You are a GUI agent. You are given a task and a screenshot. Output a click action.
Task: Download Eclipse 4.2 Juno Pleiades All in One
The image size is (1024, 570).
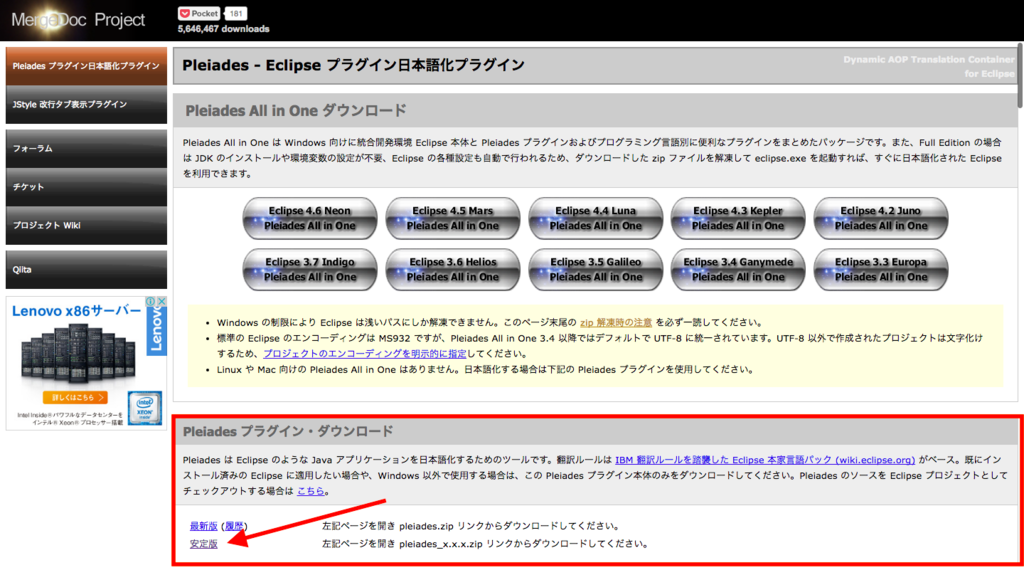tap(881, 218)
